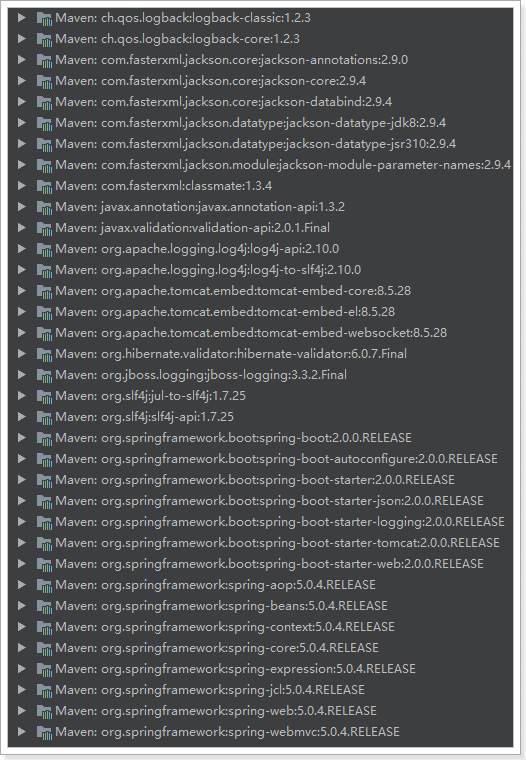Expand spring-boot-autoconfigure:2.0.0.RELEASE node

click(21, 459)
